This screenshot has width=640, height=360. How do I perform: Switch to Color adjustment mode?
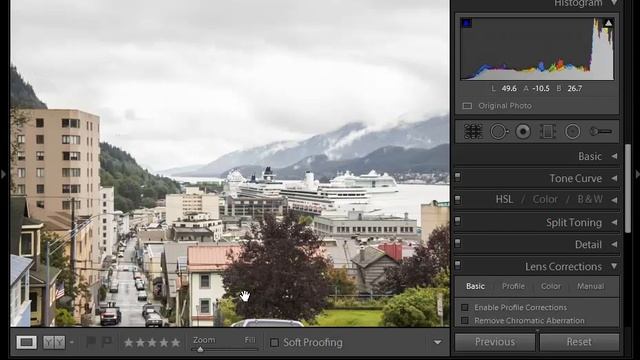coord(545,199)
